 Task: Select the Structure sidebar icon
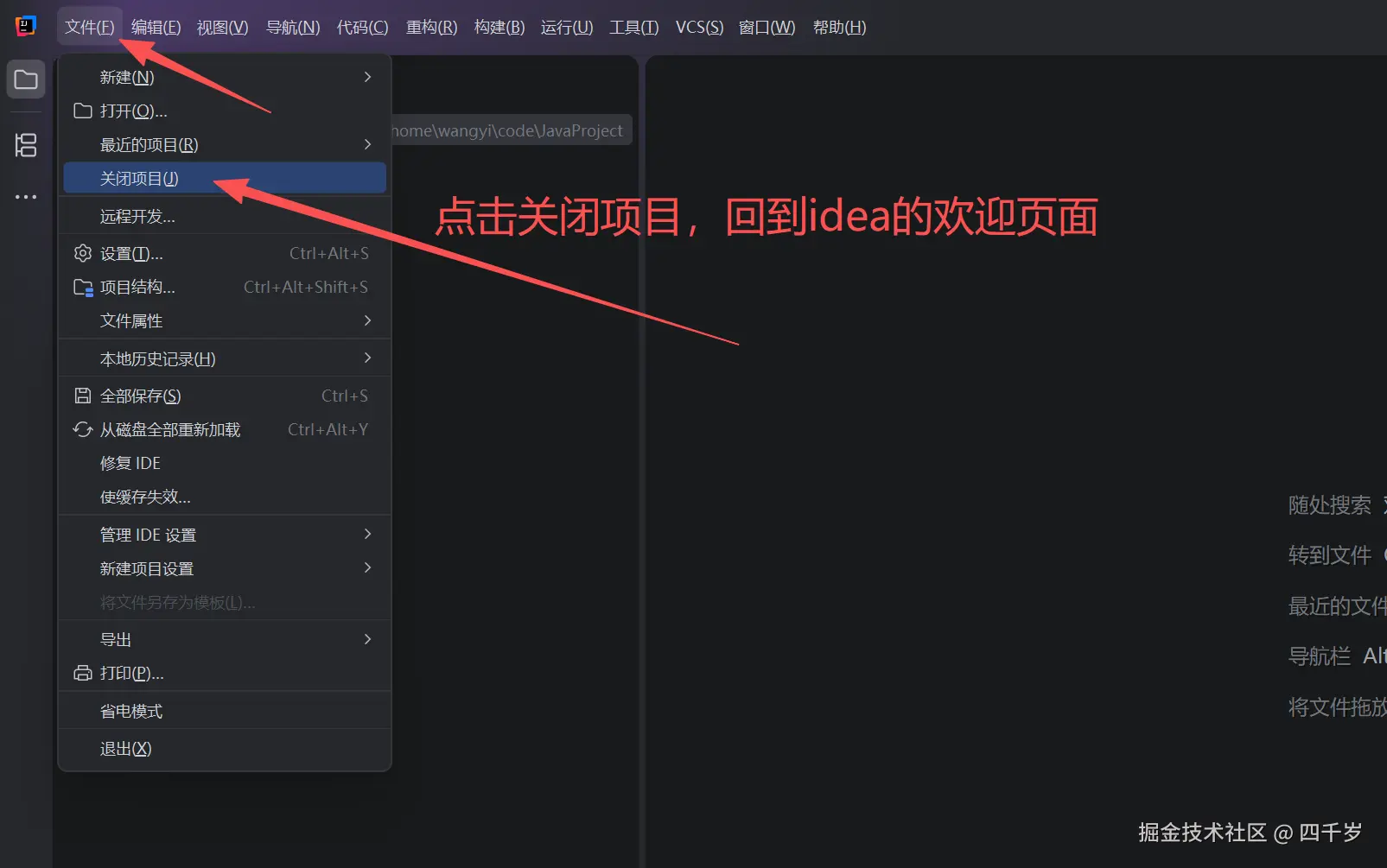coord(25,146)
